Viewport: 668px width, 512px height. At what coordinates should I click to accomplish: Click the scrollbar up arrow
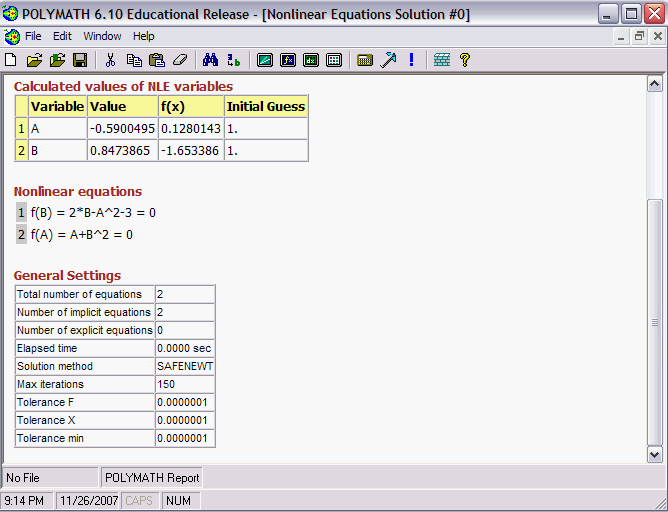pos(655,86)
